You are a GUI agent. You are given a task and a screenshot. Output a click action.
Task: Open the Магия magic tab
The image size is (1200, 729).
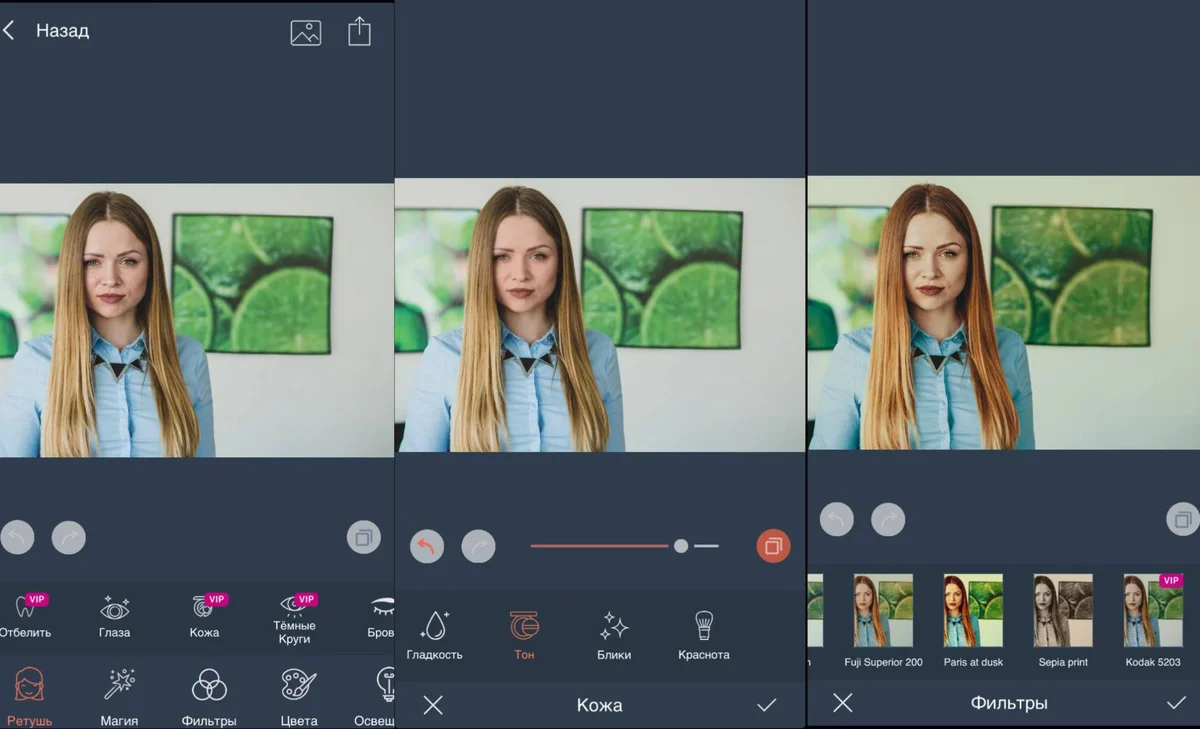tap(119, 697)
